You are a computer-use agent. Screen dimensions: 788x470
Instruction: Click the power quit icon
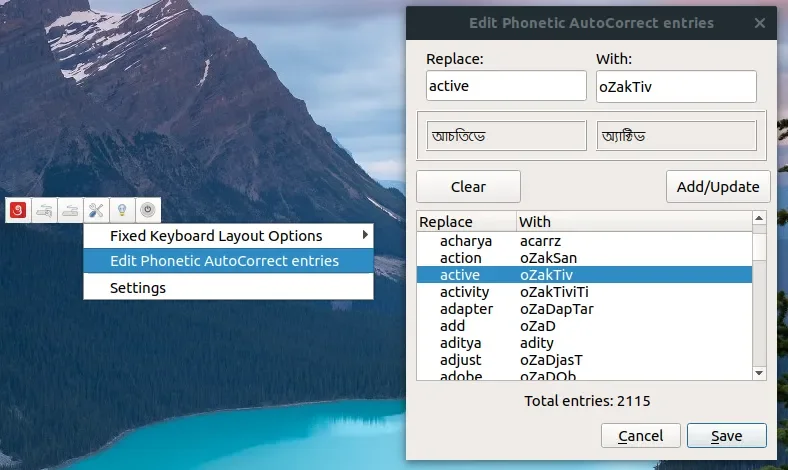click(x=148, y=210)
